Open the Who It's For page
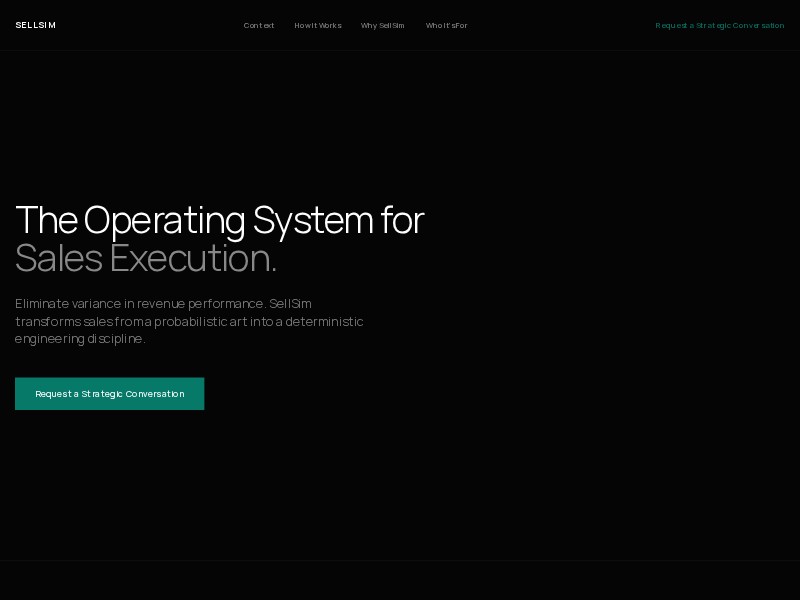This screenshot has height=600, width=800. [447, 25]
